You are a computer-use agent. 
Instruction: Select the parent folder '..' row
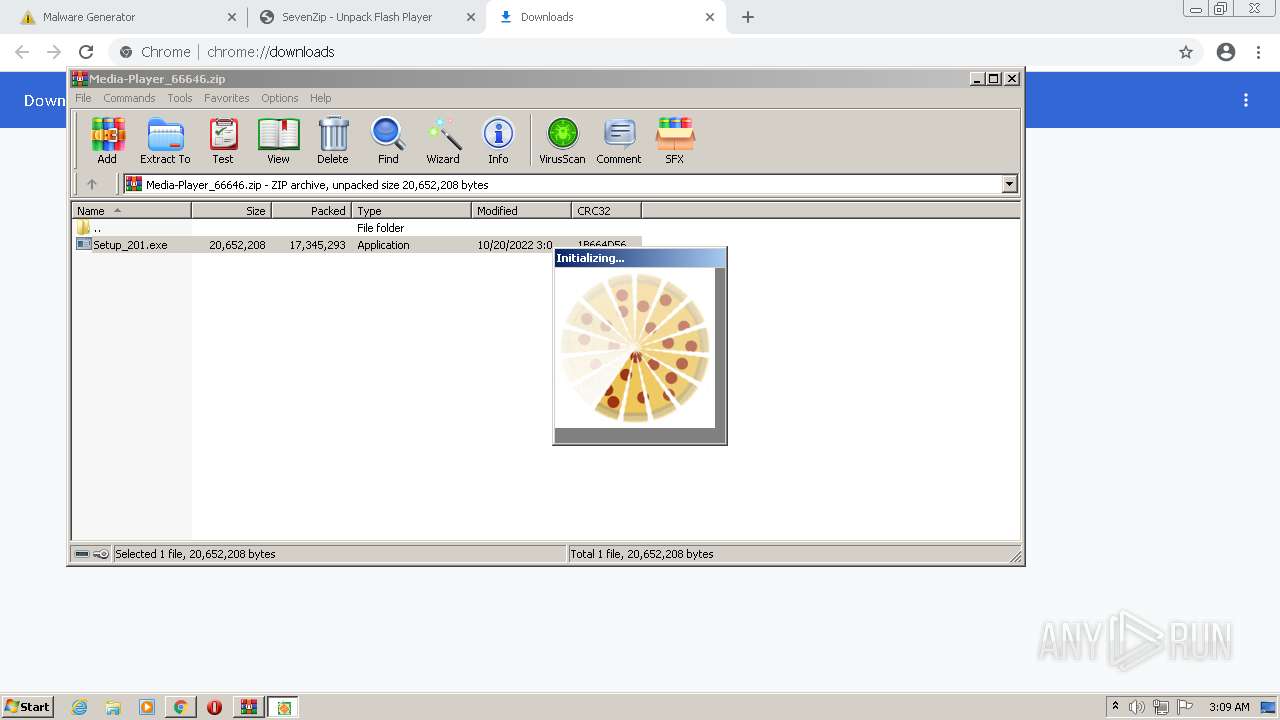(x=357, y=228)
